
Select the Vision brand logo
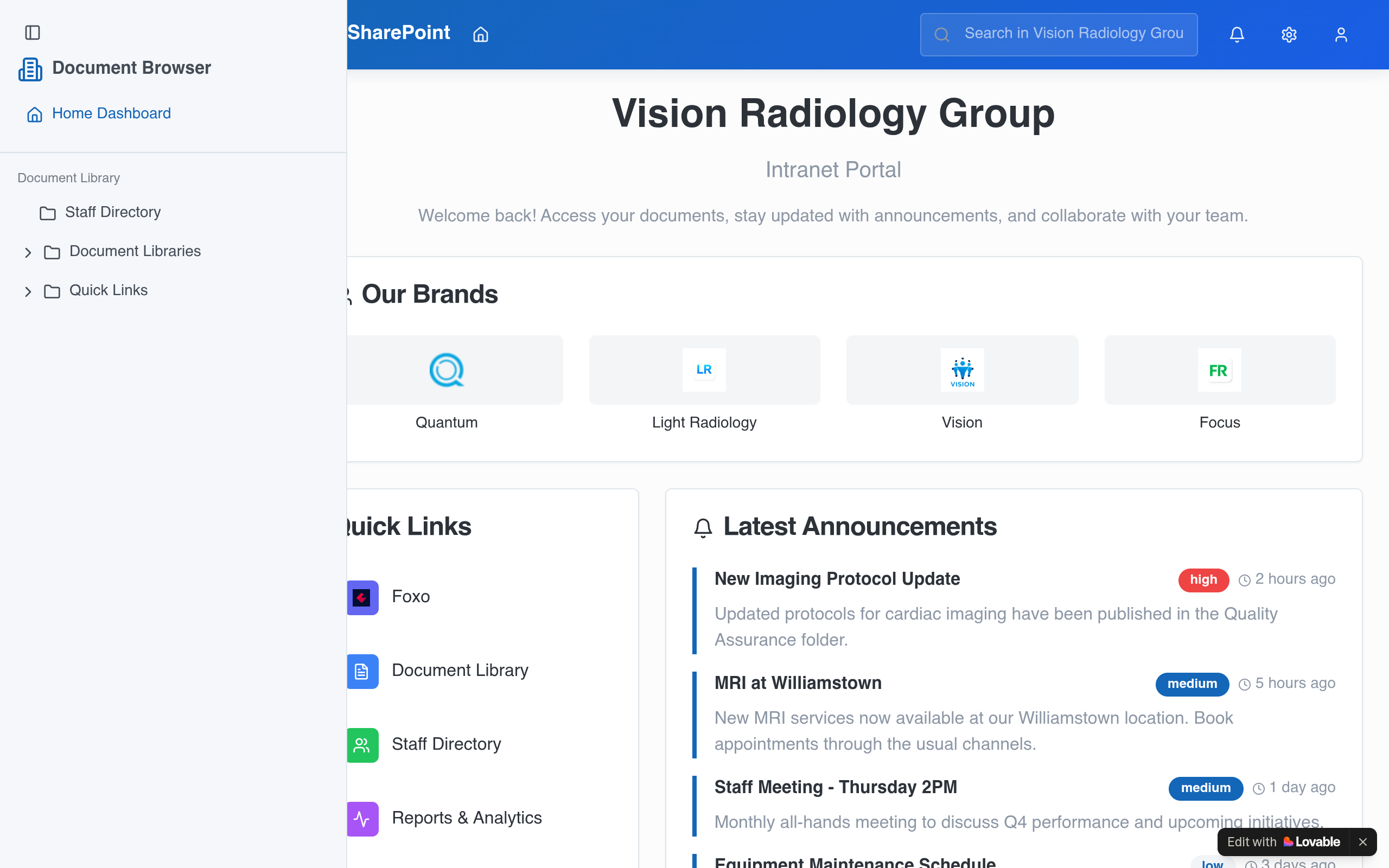962,369
